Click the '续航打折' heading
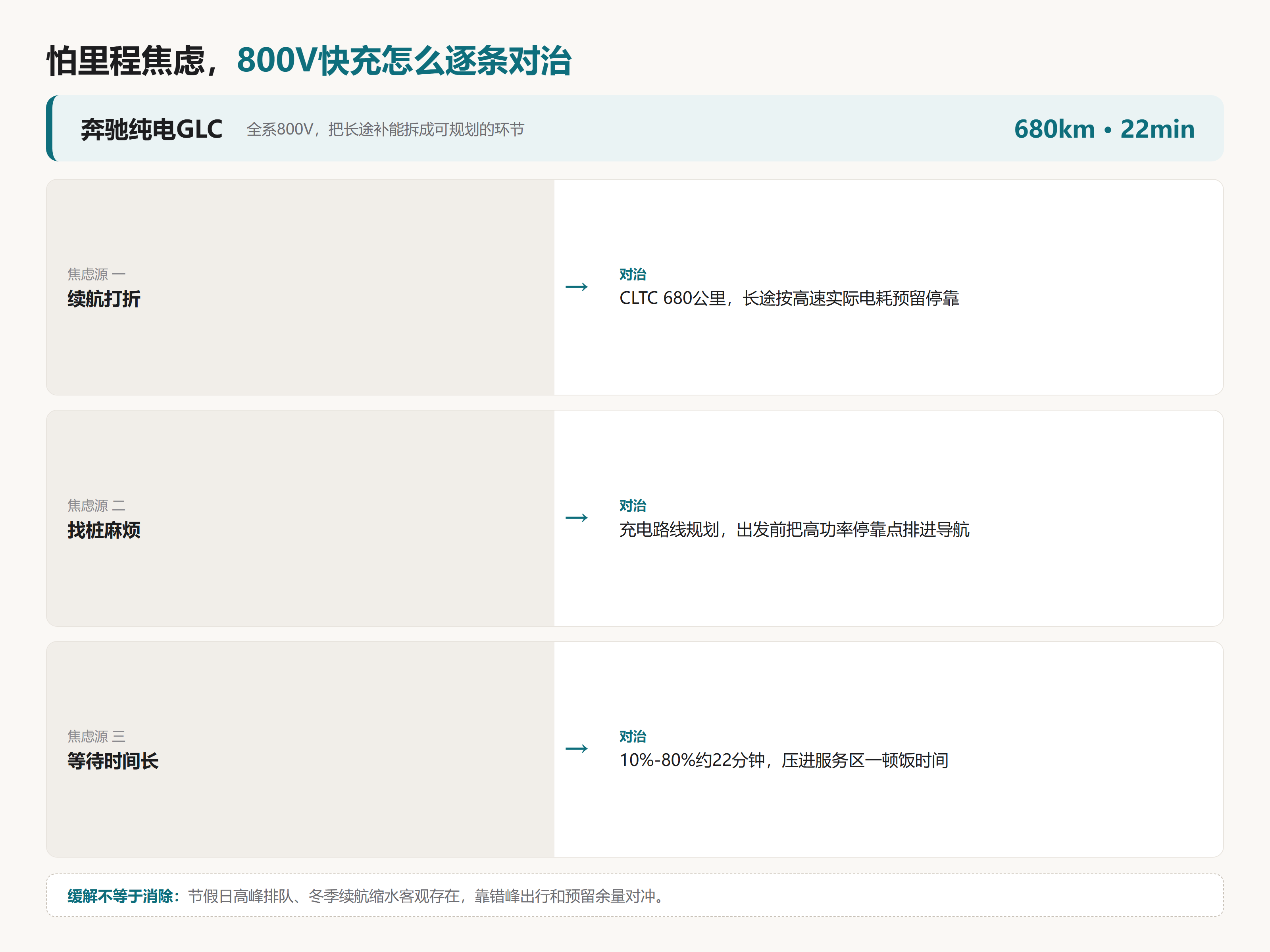Viewport: 1270px width, 952px height. coord(104,299)
